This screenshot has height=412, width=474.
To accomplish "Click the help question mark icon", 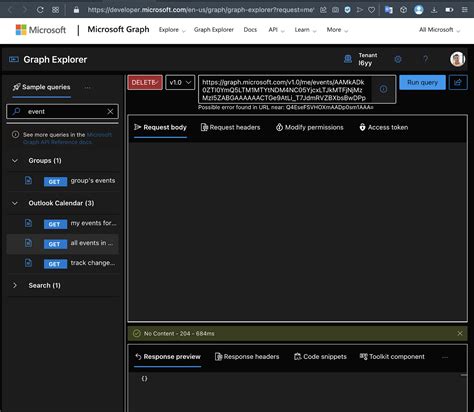I will pos(425,59).
